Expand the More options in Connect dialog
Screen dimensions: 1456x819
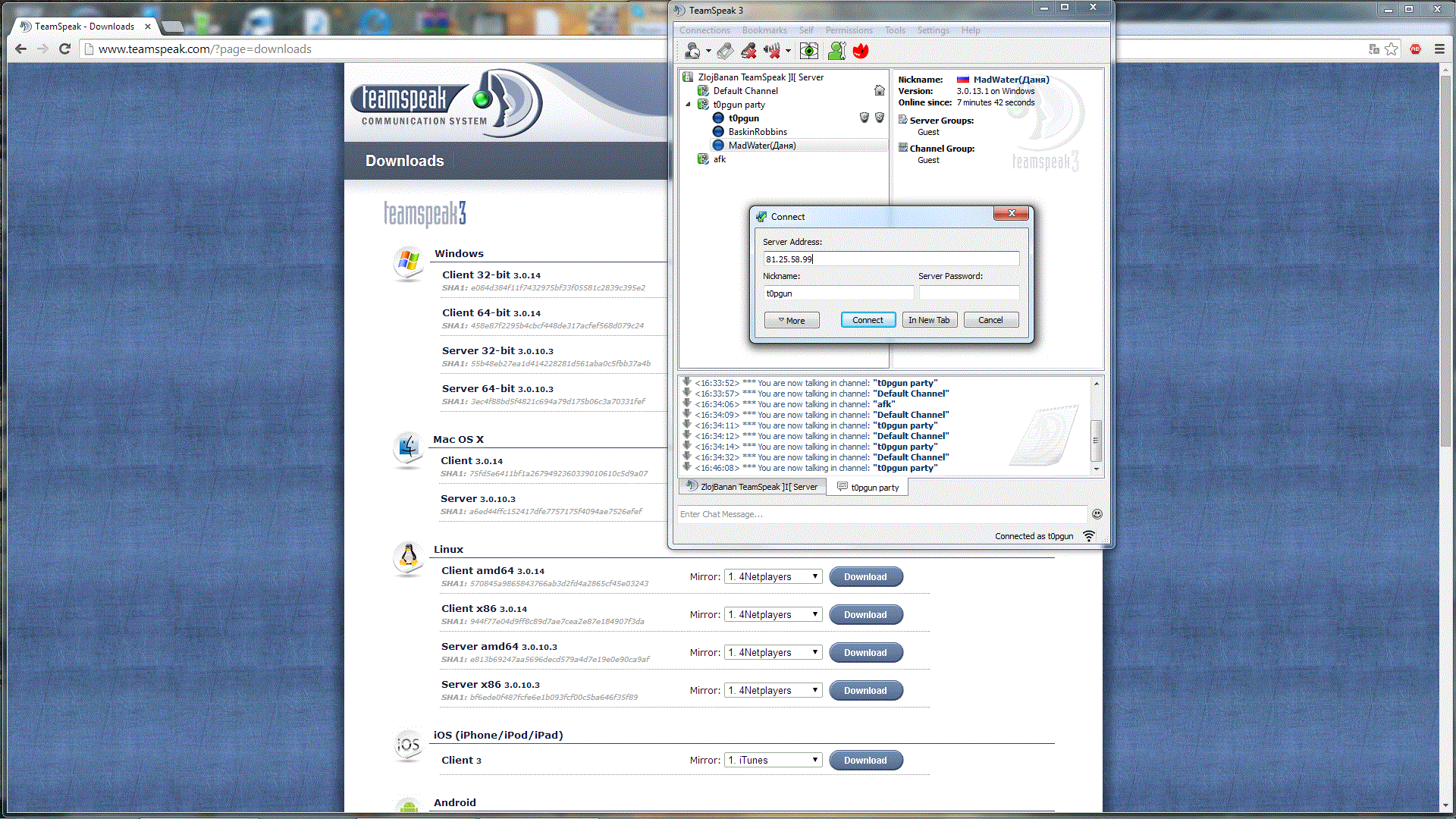point(792,320)
